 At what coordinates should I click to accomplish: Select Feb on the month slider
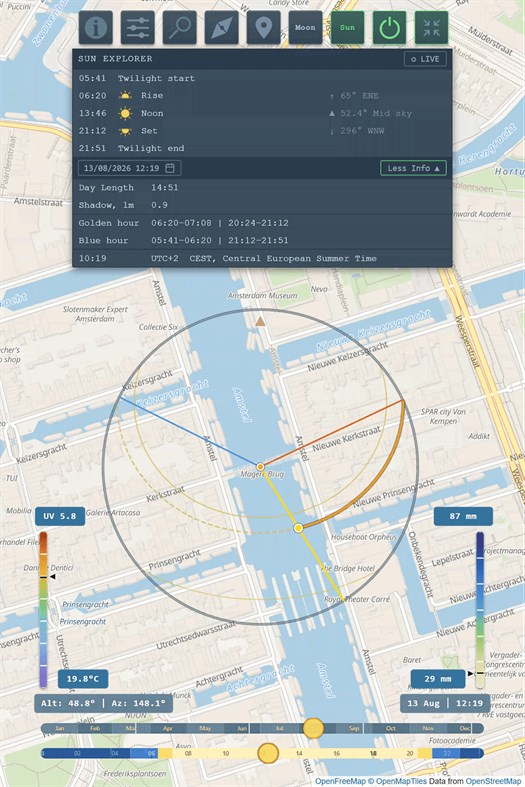click(95, 728)
